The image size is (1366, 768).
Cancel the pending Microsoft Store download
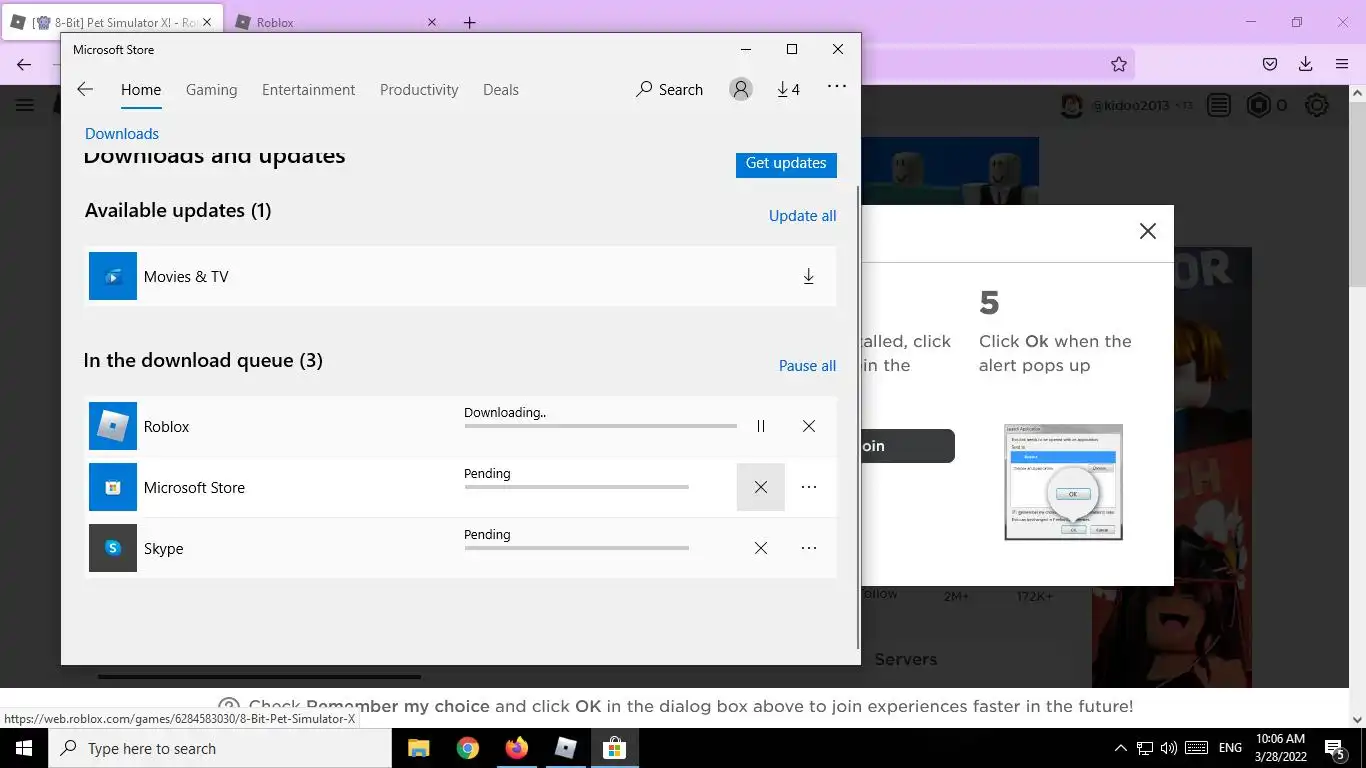(761, 487)
